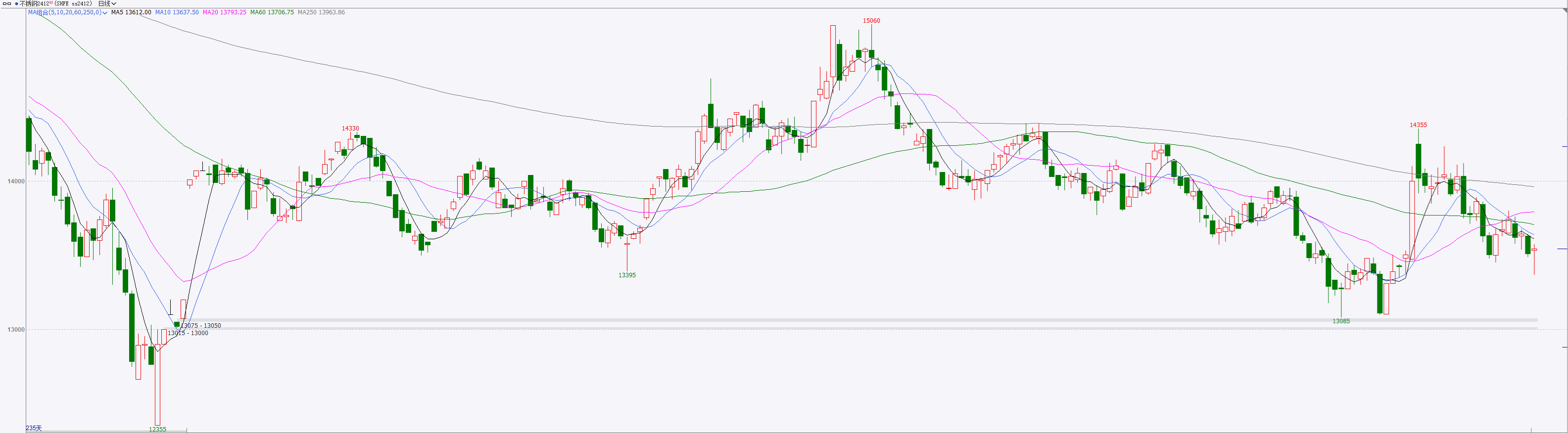1568x433 pixels.
Task: Select the blue MA10 indicator label
Action: point(177,12)
